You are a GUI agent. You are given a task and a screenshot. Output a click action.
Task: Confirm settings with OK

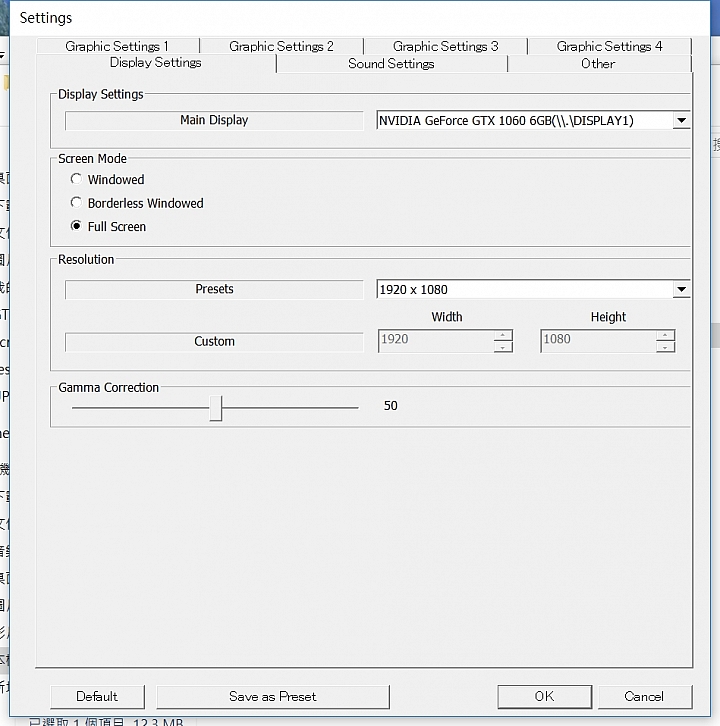coord(545,696)
